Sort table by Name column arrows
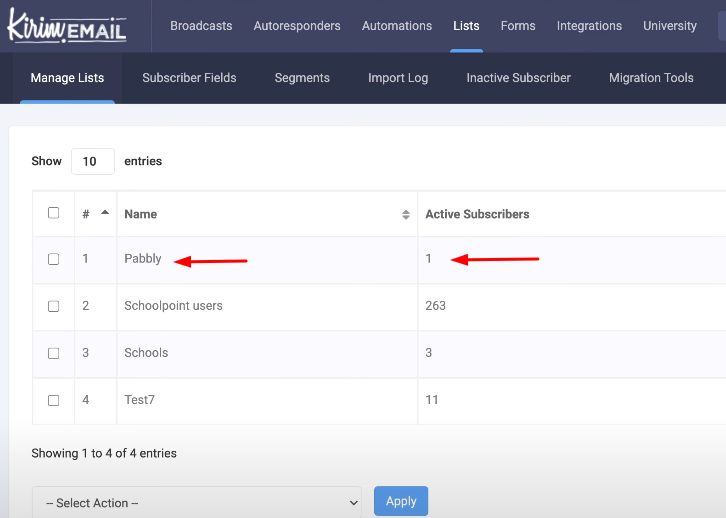The width and height of the screenshot is (726, 518). coord(405,214)
